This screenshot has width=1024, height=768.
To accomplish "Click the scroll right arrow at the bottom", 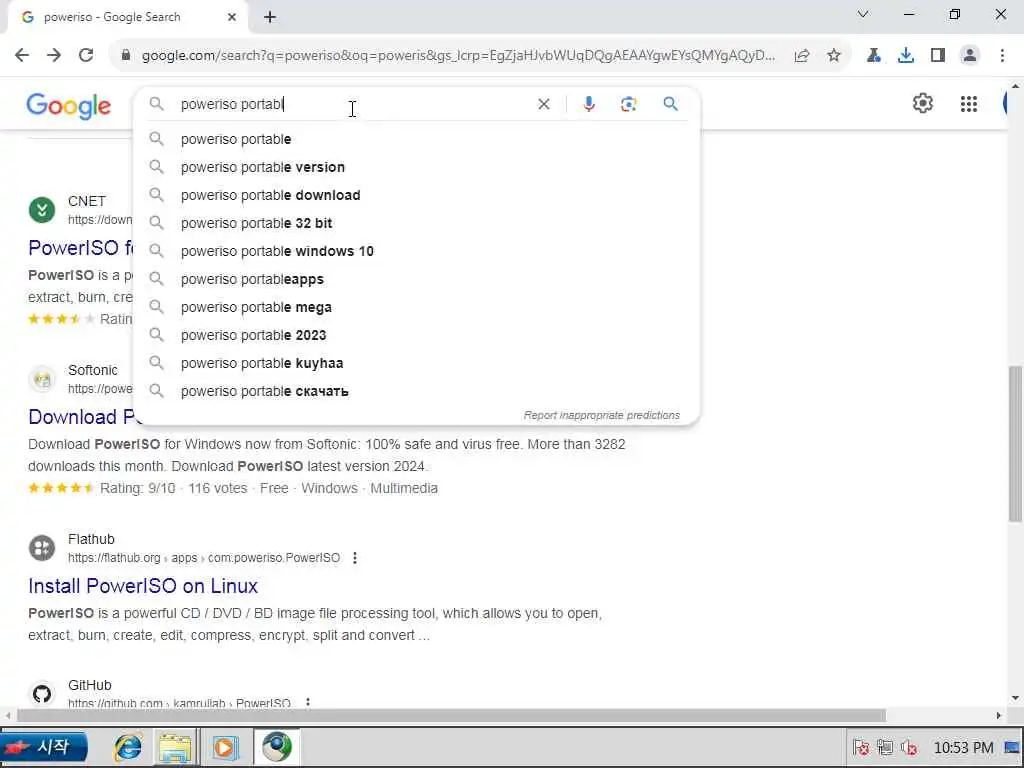I will click(x=999, y=716).
